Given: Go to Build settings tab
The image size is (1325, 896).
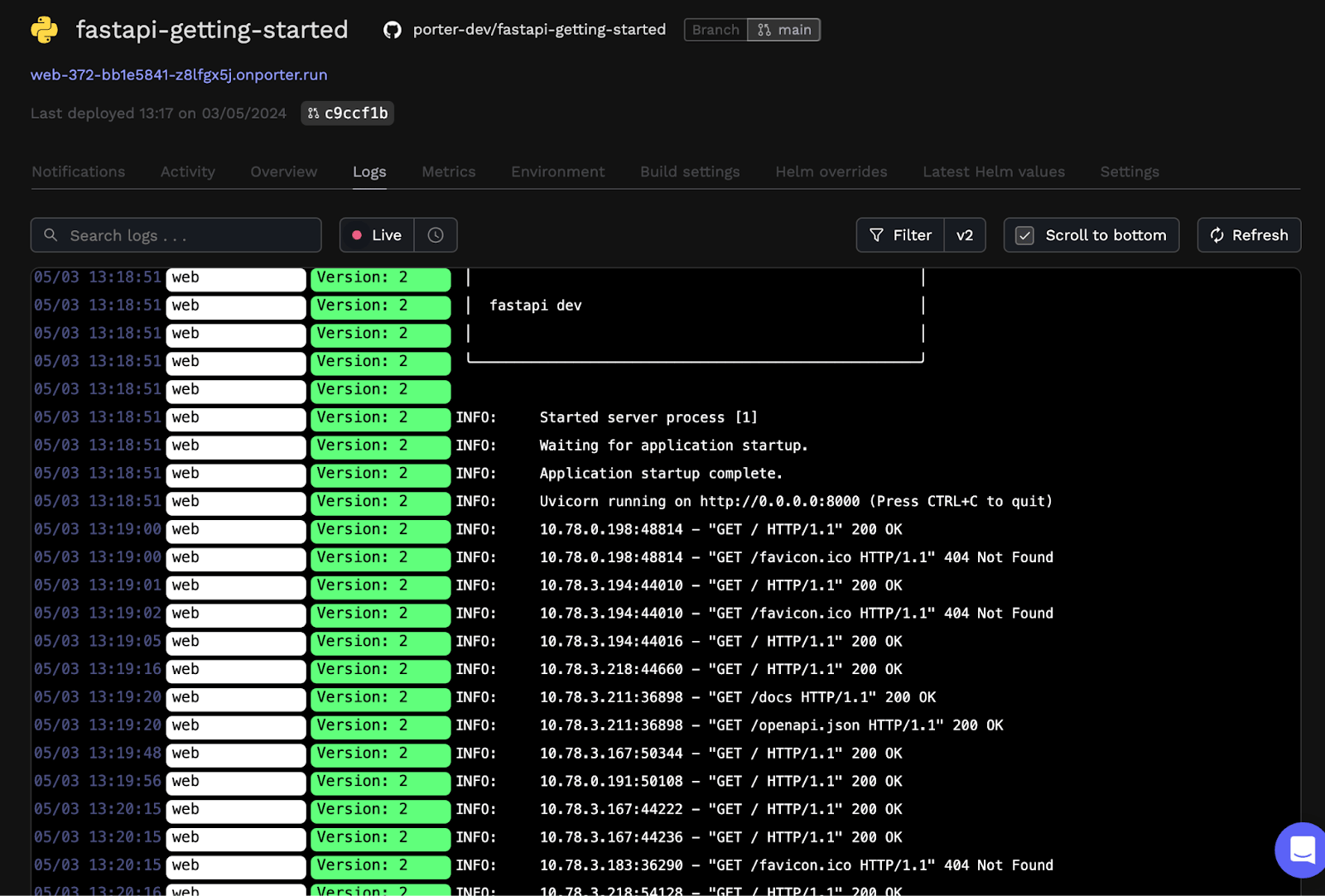Looking at the screenshot, I should [689, 171].
